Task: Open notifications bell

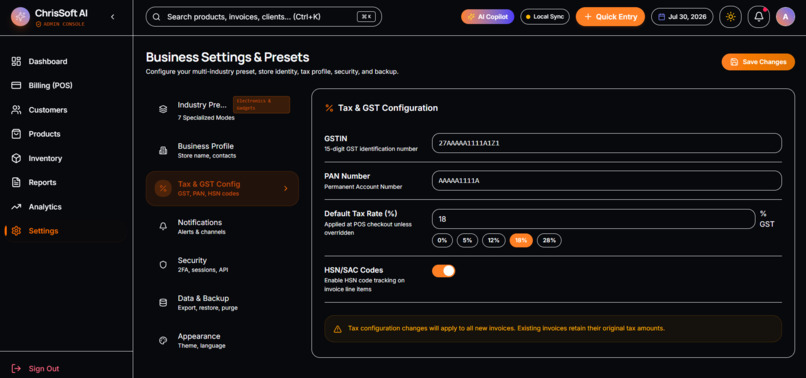Action: [x=759, y=16]
